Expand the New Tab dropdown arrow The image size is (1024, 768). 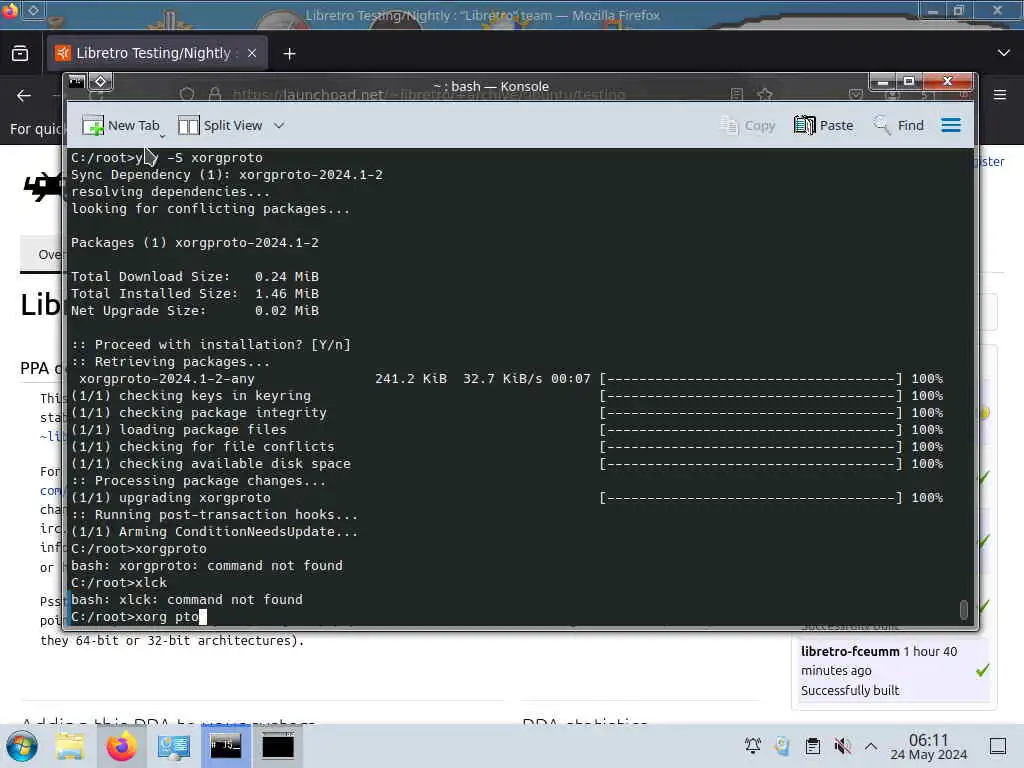click(163, 135)
